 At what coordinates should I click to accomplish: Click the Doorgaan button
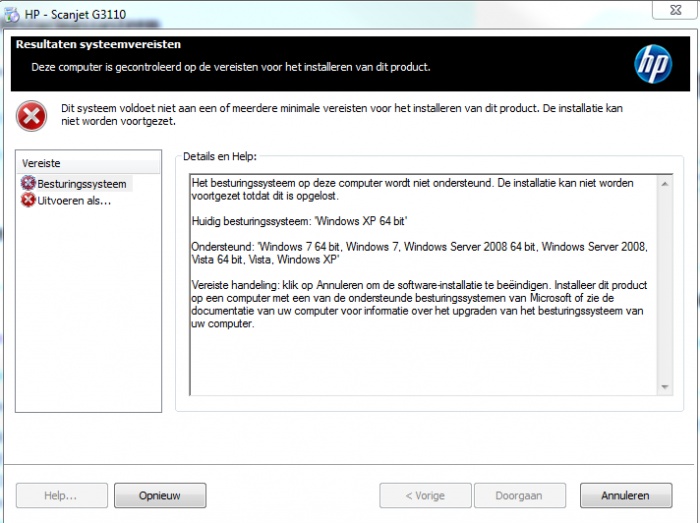[x=520, y=495]
